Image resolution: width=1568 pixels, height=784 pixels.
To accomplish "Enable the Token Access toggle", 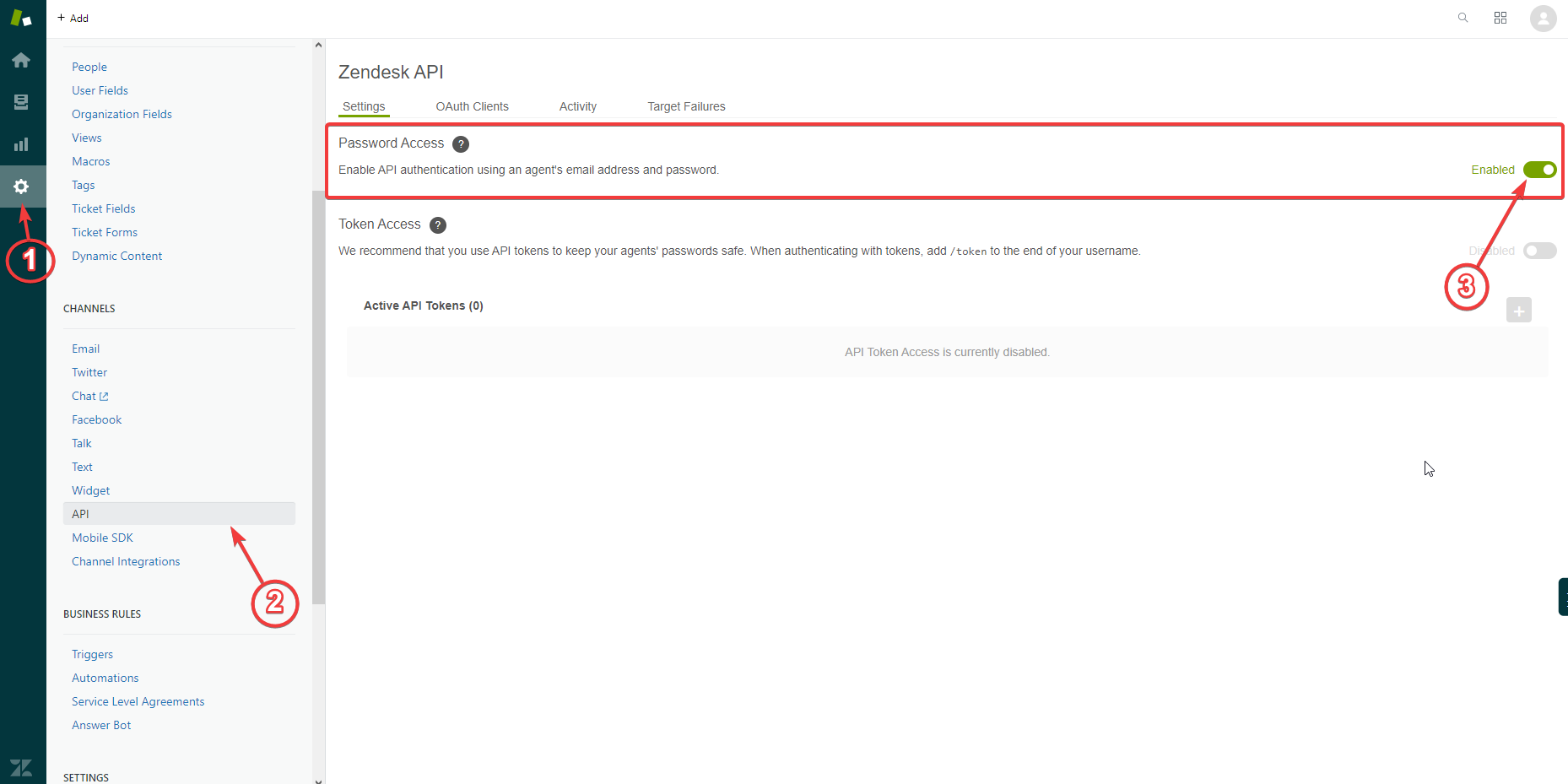I will click(1540, 251).
